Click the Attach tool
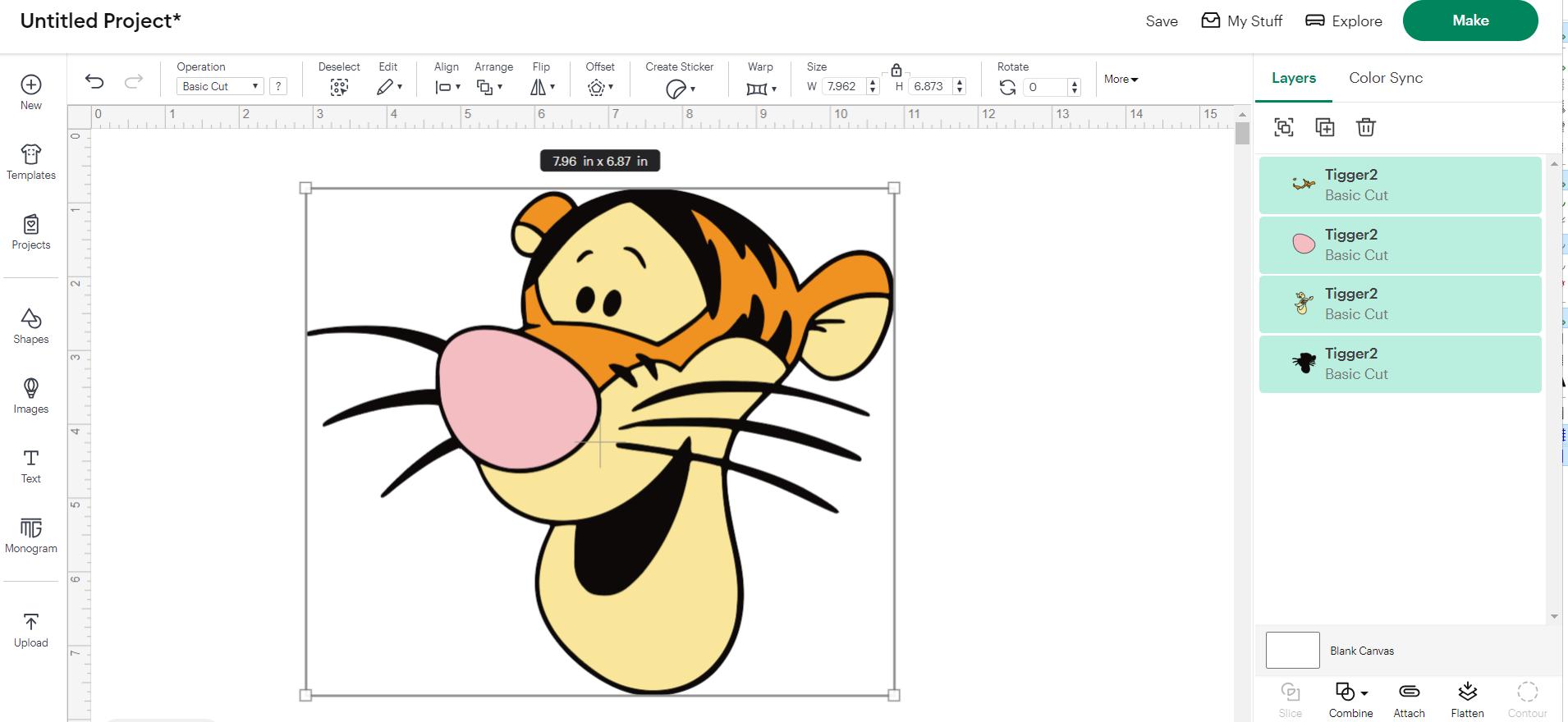Screen dimensions: 1568x722 tap(1410, 699)
